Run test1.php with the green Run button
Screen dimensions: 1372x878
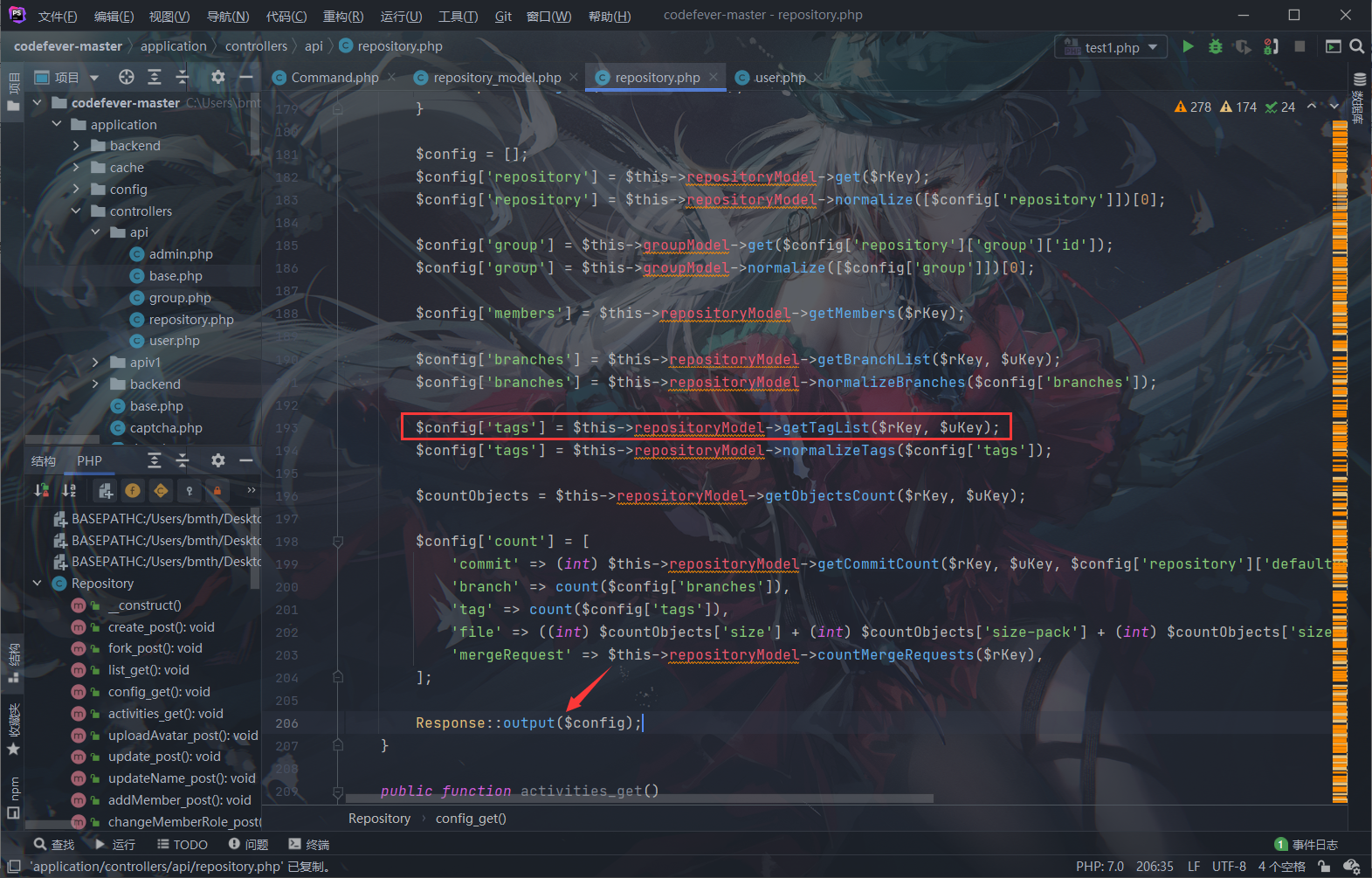pos(1188,46)
